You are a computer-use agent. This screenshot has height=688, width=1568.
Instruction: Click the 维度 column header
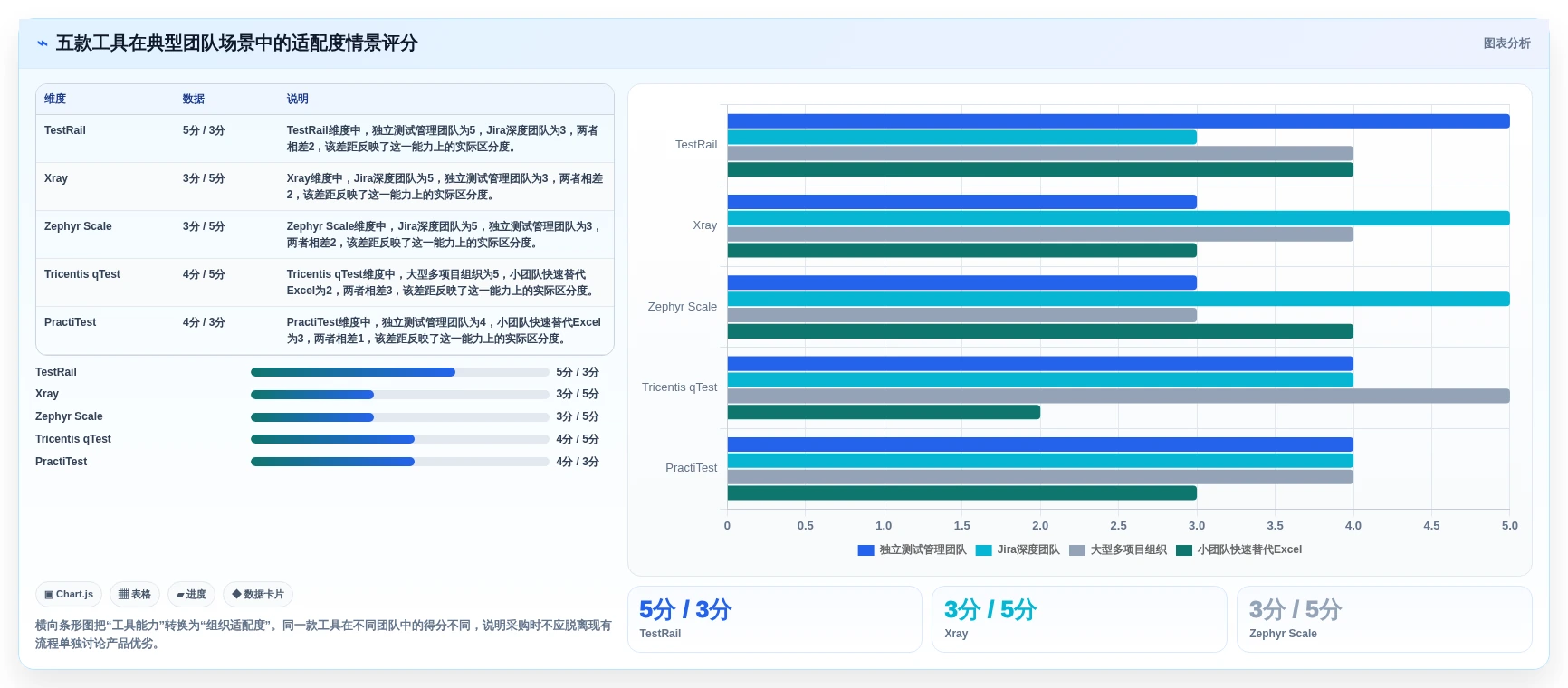pos(55,100)
